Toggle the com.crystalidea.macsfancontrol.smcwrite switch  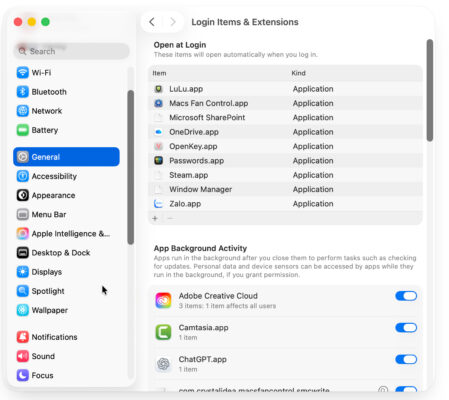point(406,389)
